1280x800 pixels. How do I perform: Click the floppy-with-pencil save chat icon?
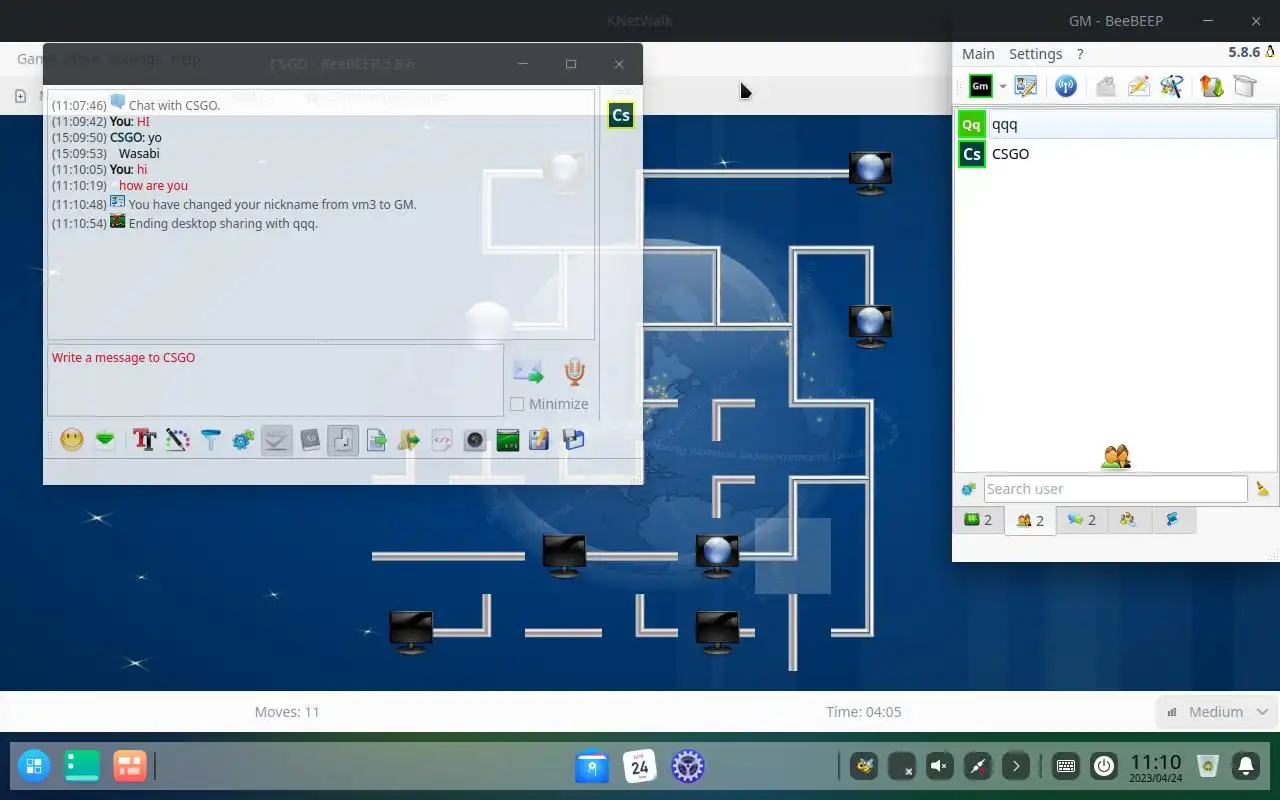[x=540, y=440]
